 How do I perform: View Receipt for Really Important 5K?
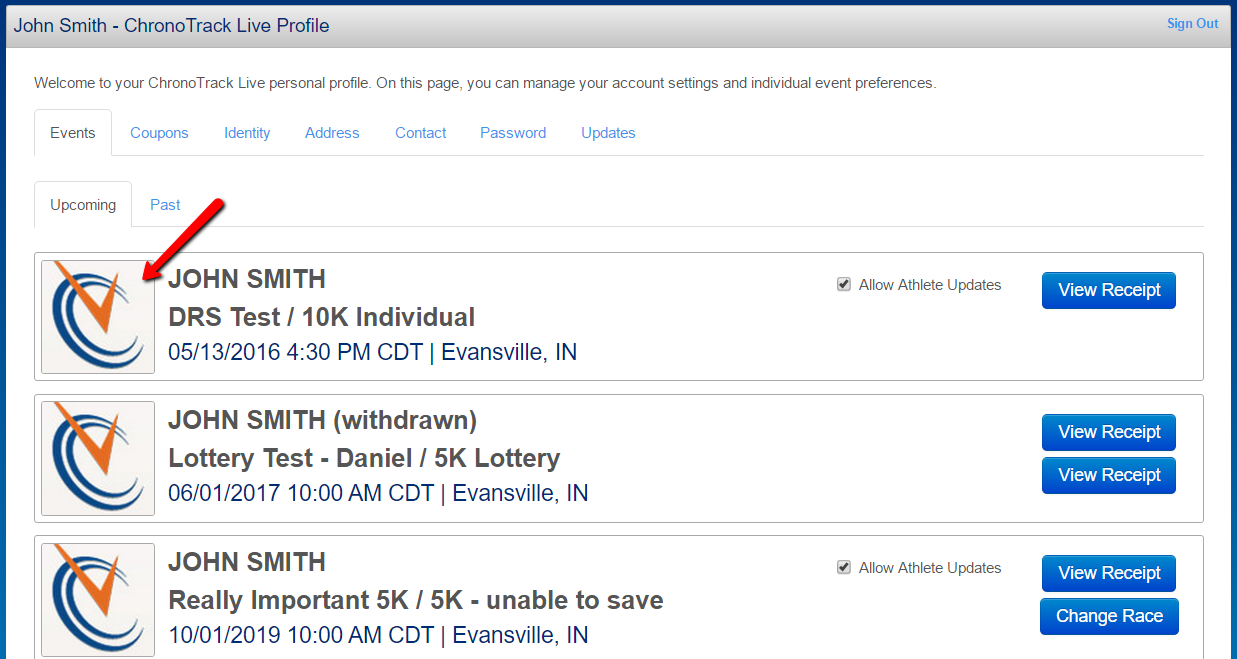1109,573
